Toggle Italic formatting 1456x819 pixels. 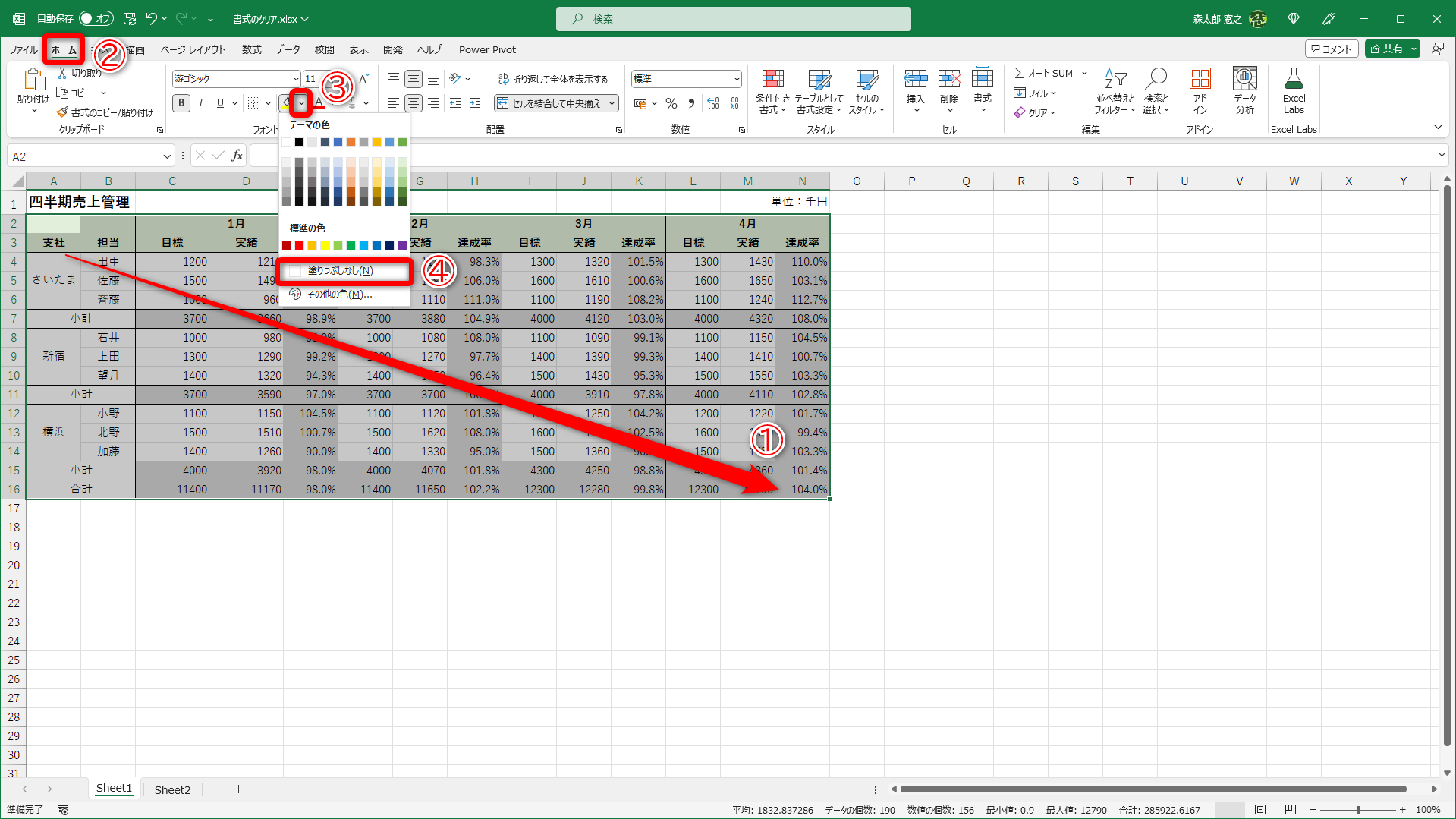[201, 103]
